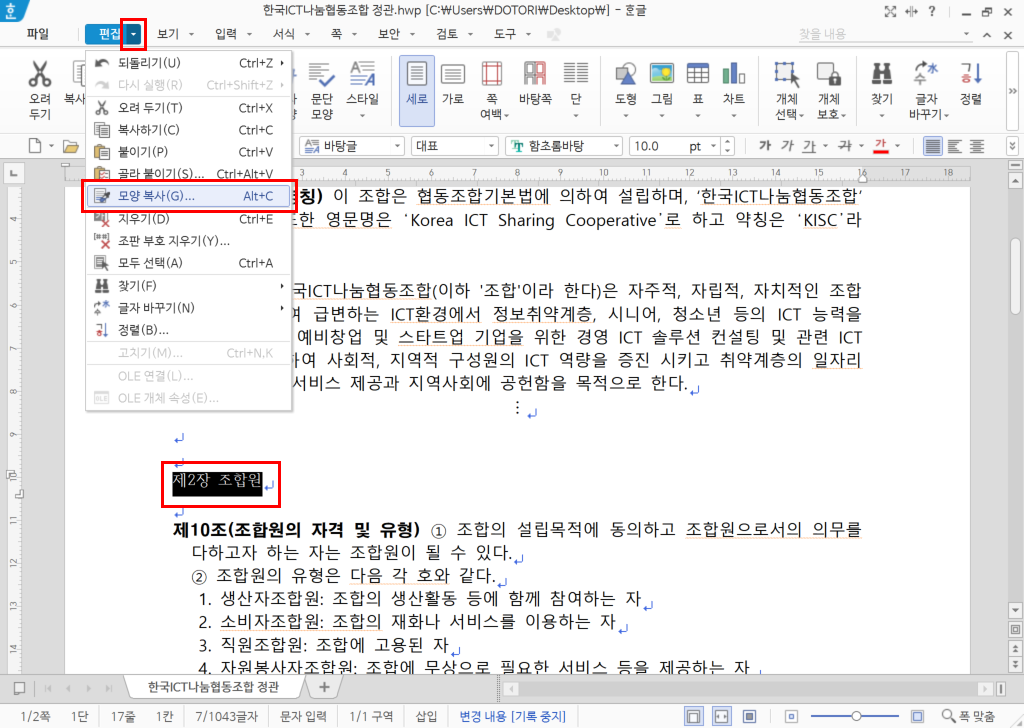Viewport: 1024px width, 728px height.
Task: Open the 보안 menu
Action: click(x=389, y=34)
